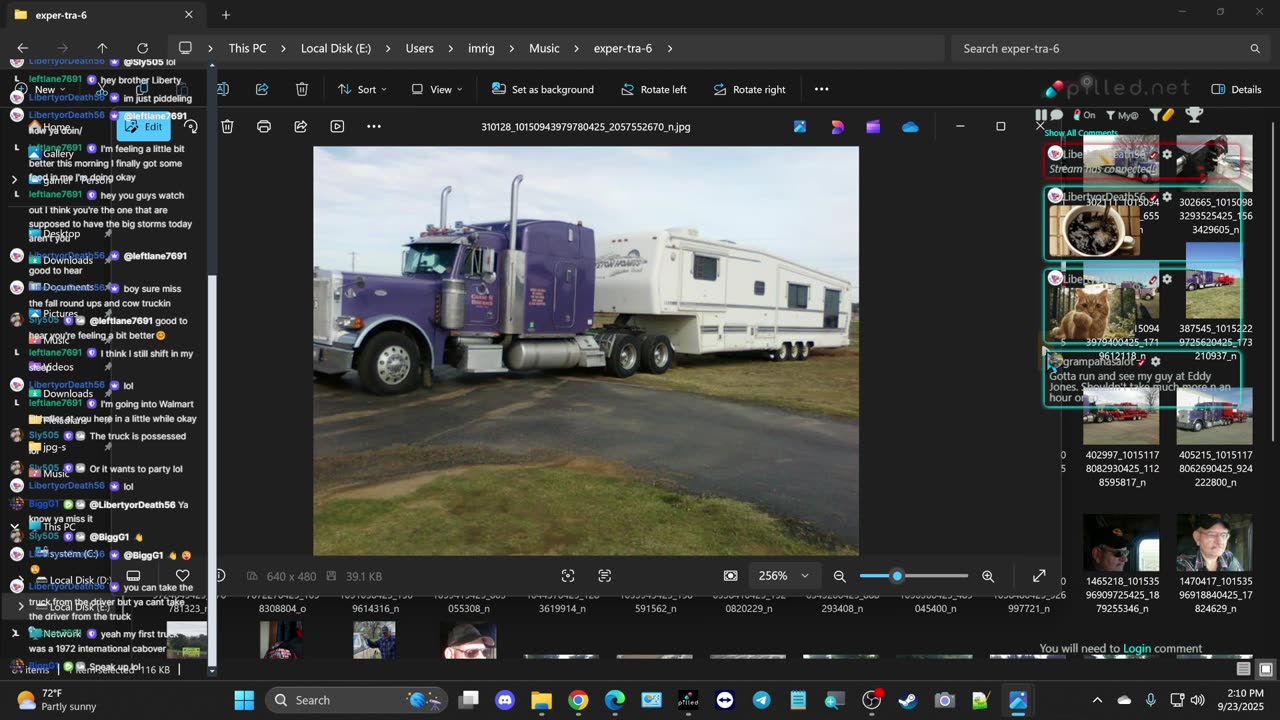Print the open photo
Viewport: 1280px width, 720px height.
264,127
